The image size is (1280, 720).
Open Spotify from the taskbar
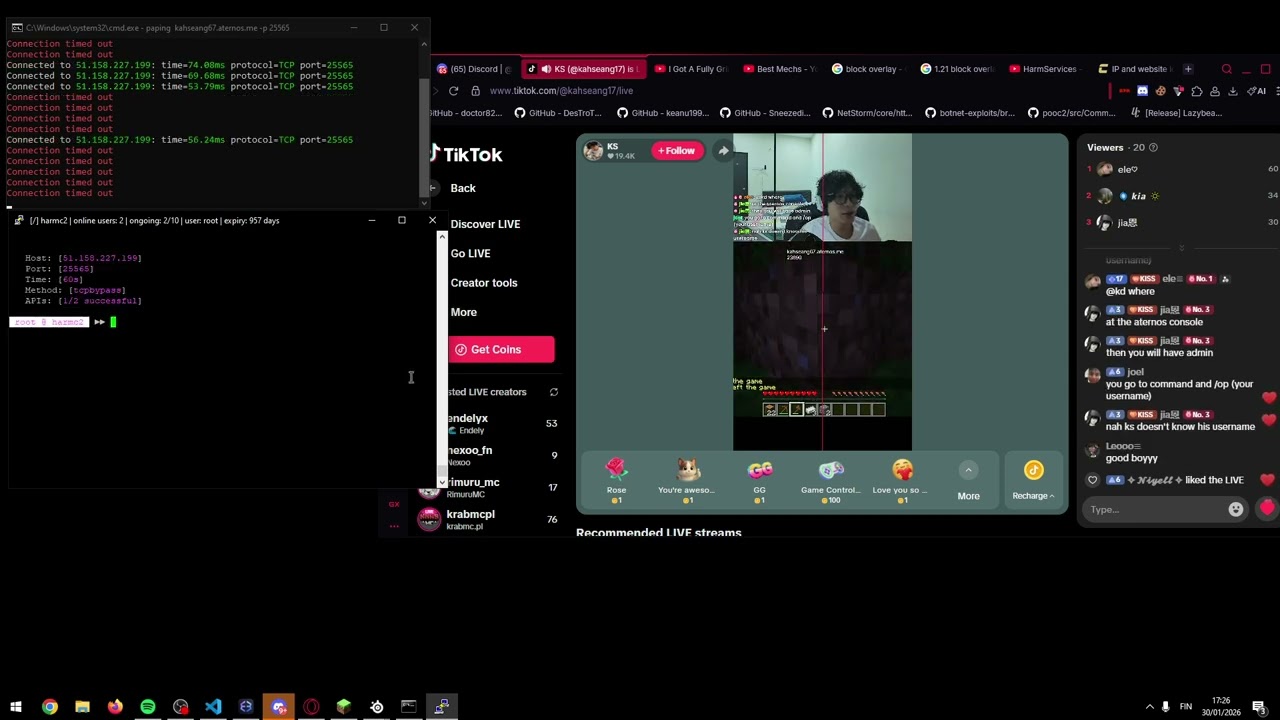(148, 707)
